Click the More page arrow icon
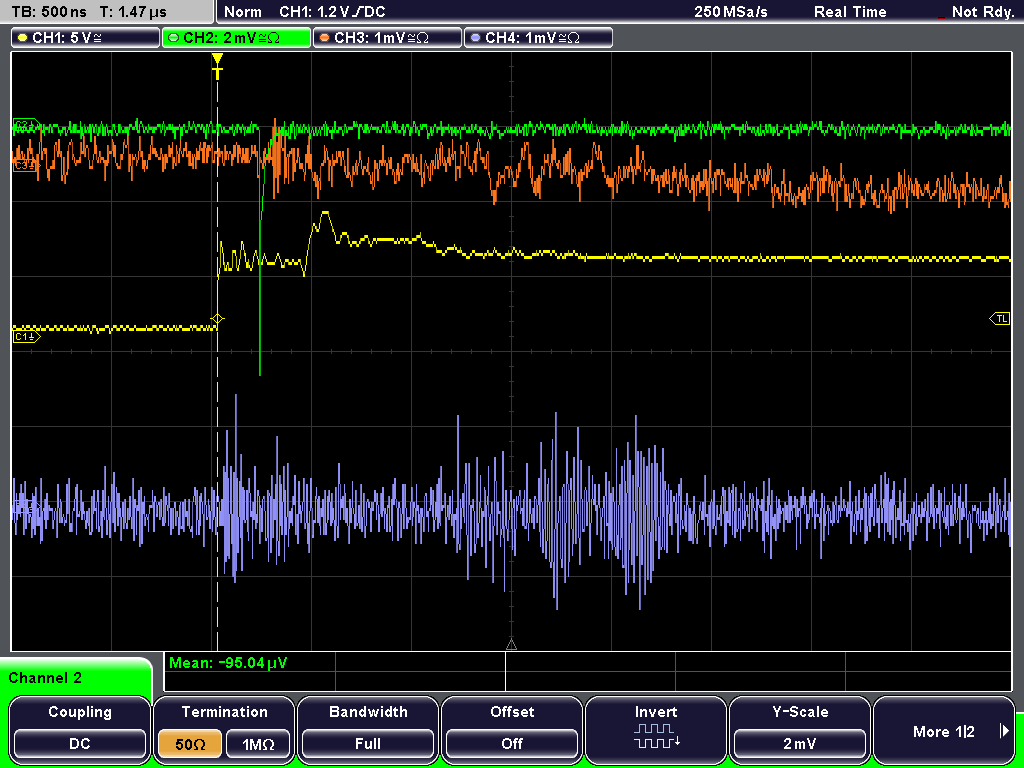 1004,731
